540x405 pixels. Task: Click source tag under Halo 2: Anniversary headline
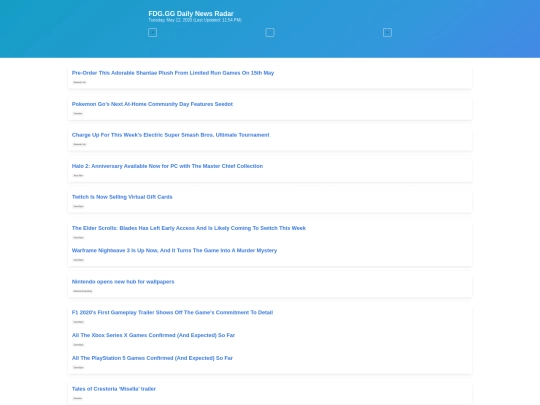[78, 176]
